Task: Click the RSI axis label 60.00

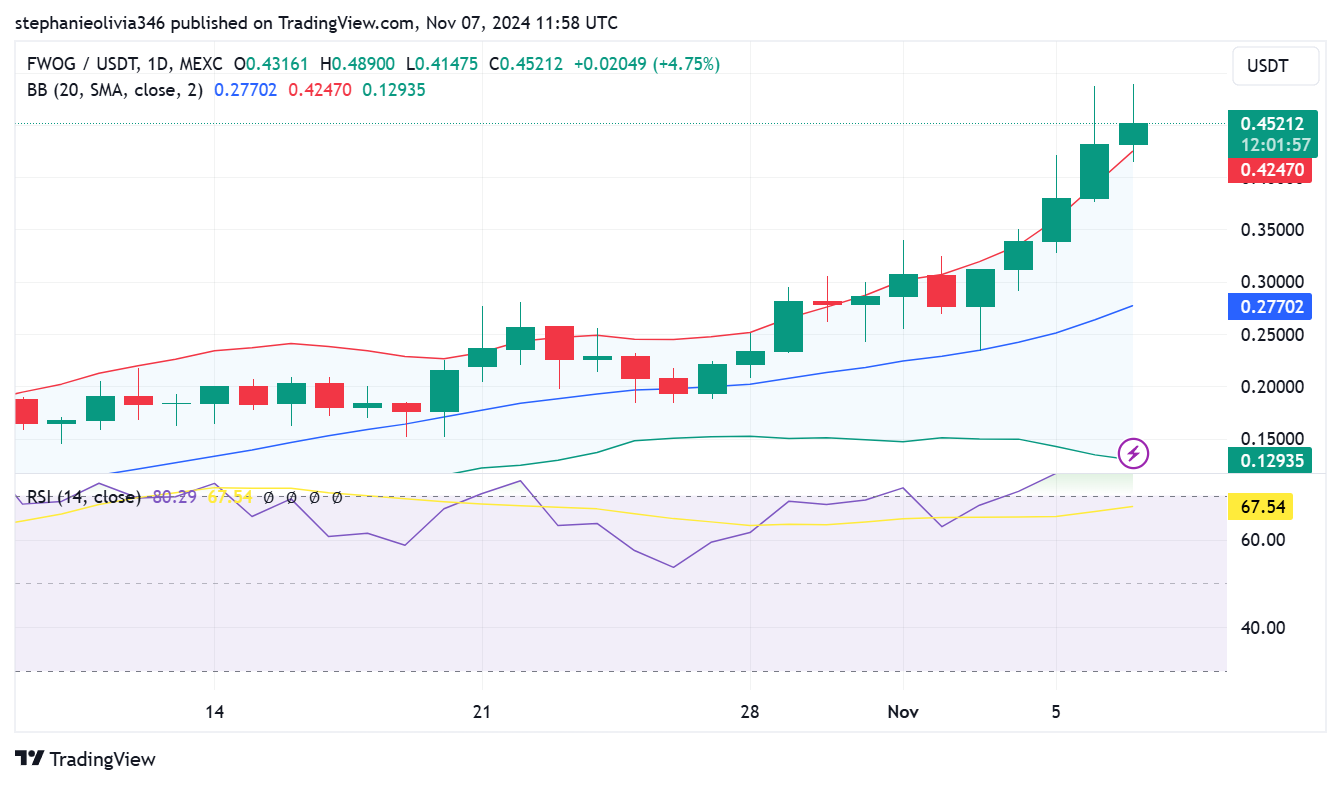Action: click(1262, 540)
